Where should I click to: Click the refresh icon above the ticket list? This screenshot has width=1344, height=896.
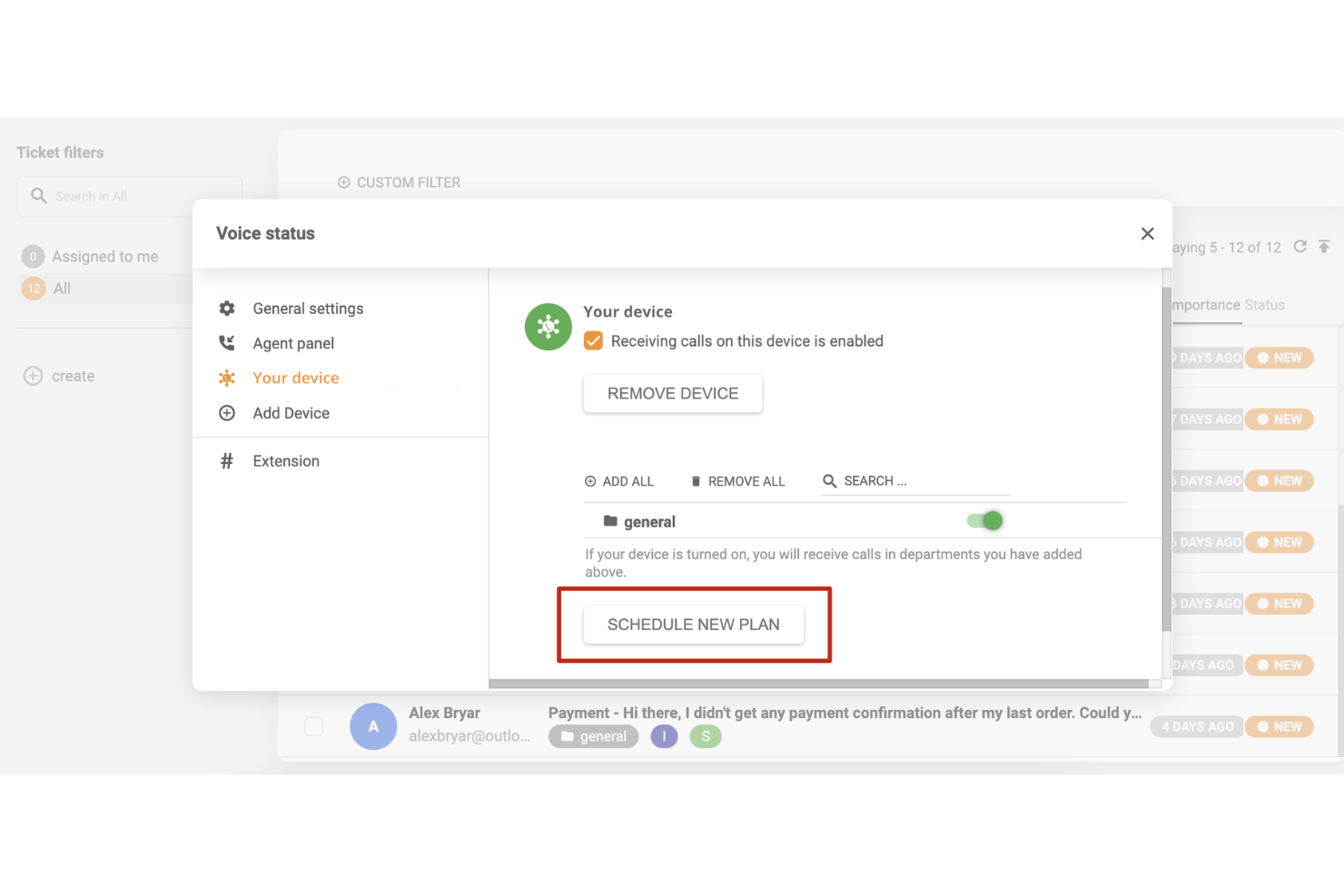[x=1300, y=246]
